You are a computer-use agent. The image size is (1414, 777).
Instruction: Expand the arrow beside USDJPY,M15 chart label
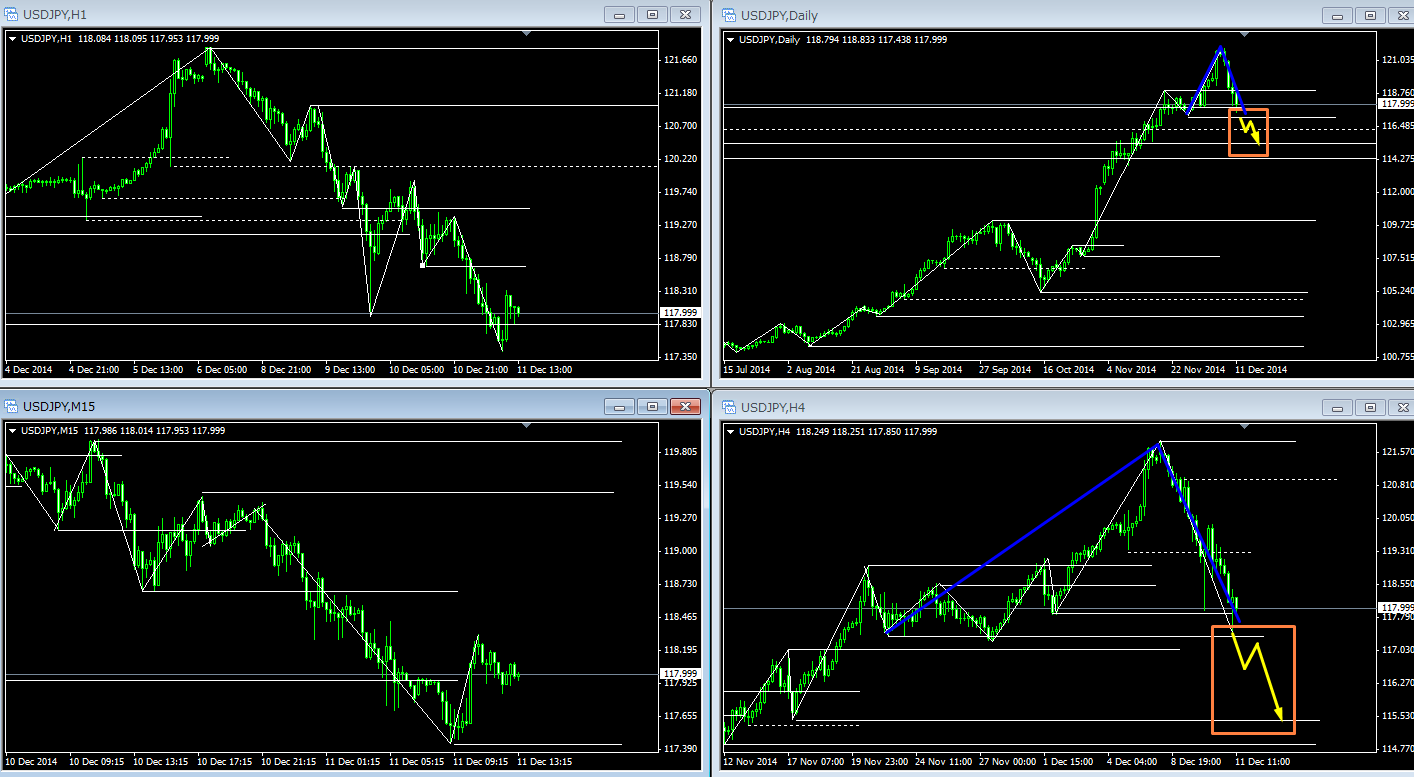(x=13, y=431)
